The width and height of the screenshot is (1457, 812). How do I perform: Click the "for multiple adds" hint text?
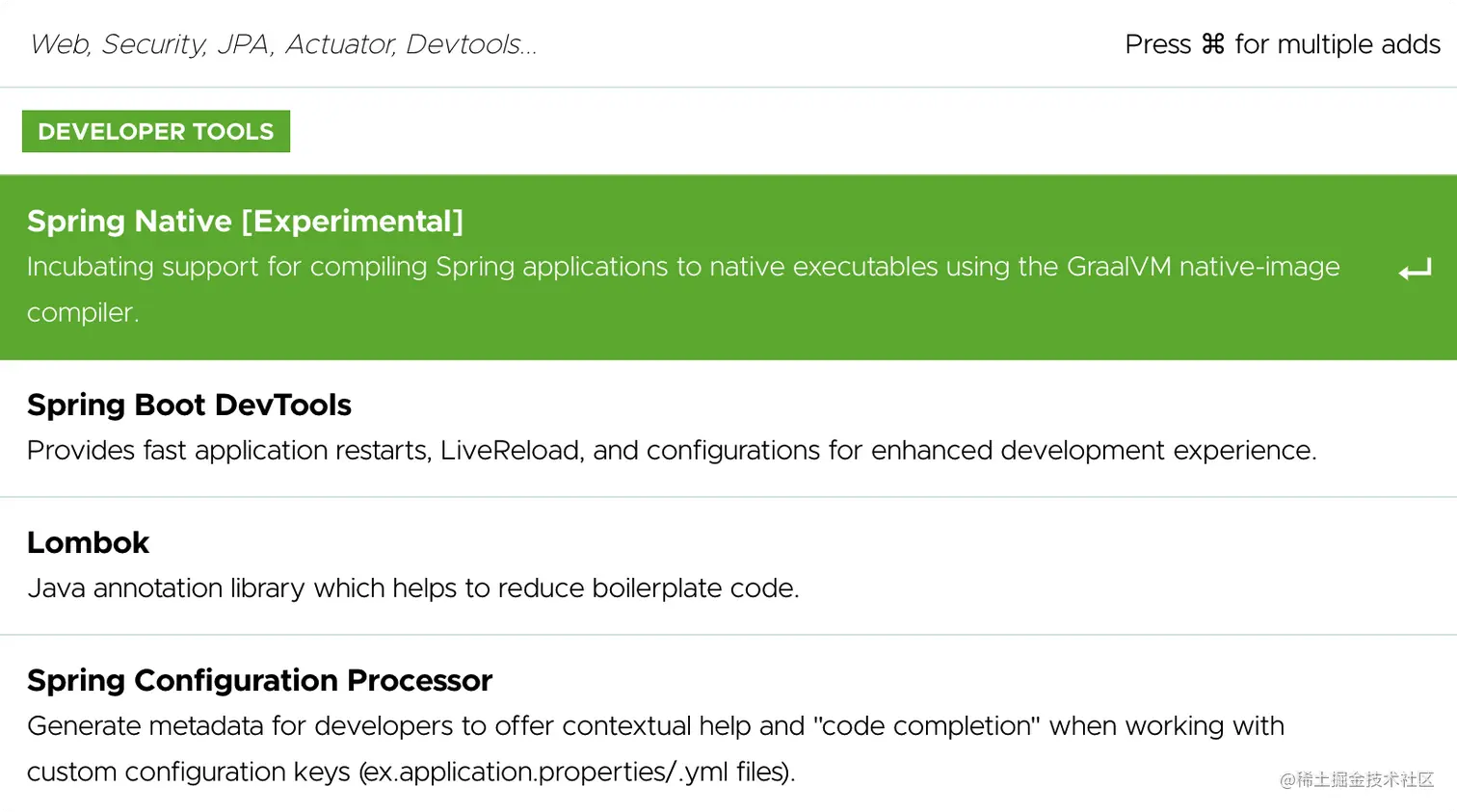(1337, 44)
